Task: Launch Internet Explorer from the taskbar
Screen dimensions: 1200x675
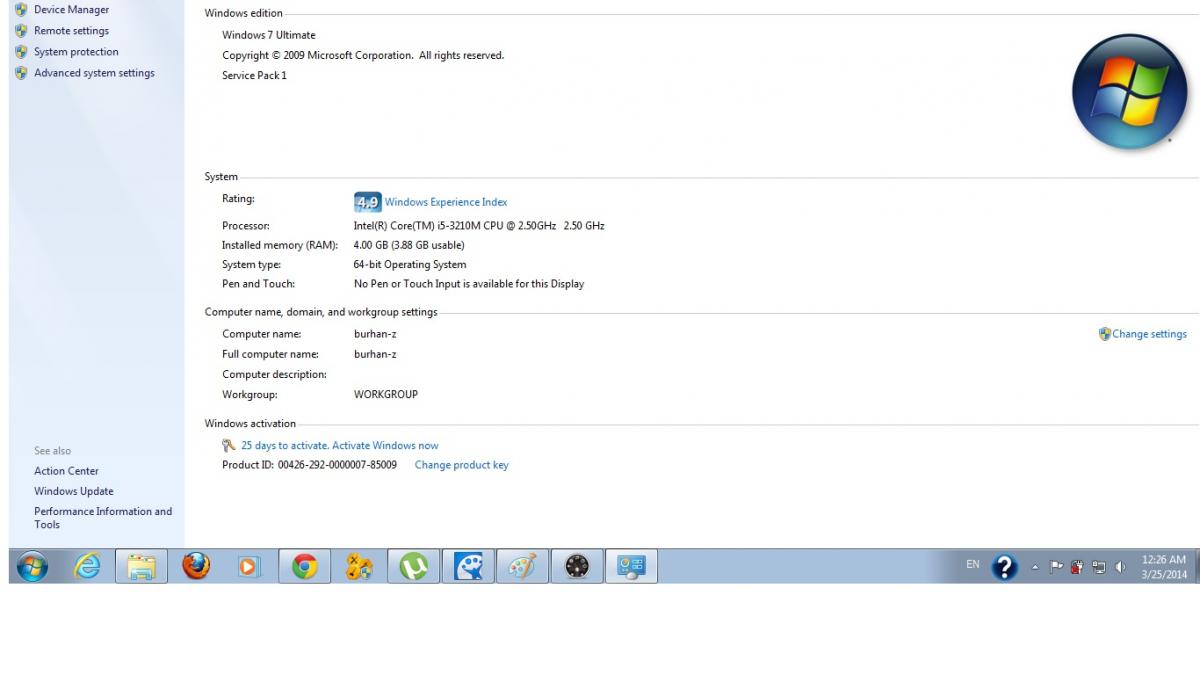Action: point(88,567)
